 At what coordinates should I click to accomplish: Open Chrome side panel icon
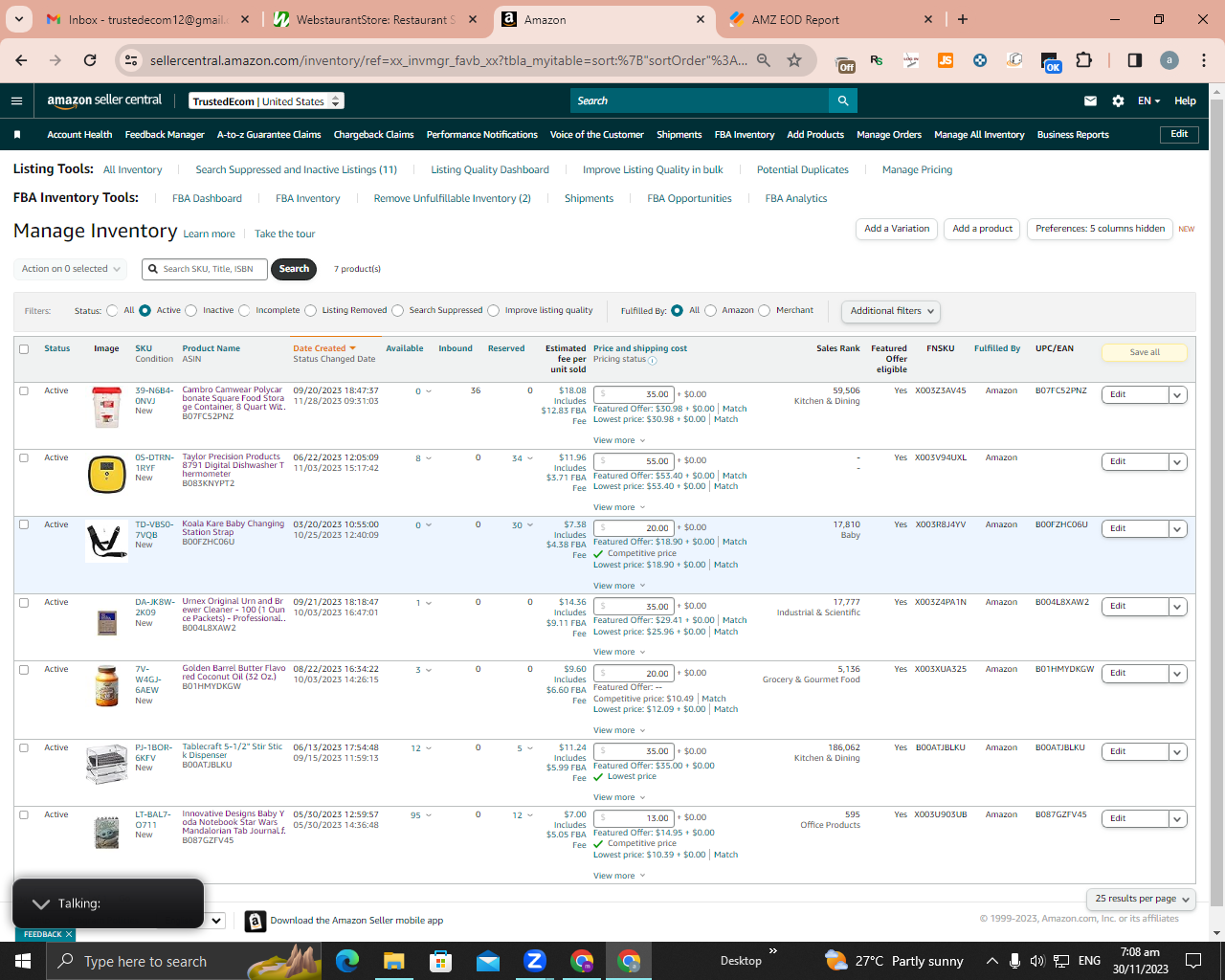[x=1135, y=60]
